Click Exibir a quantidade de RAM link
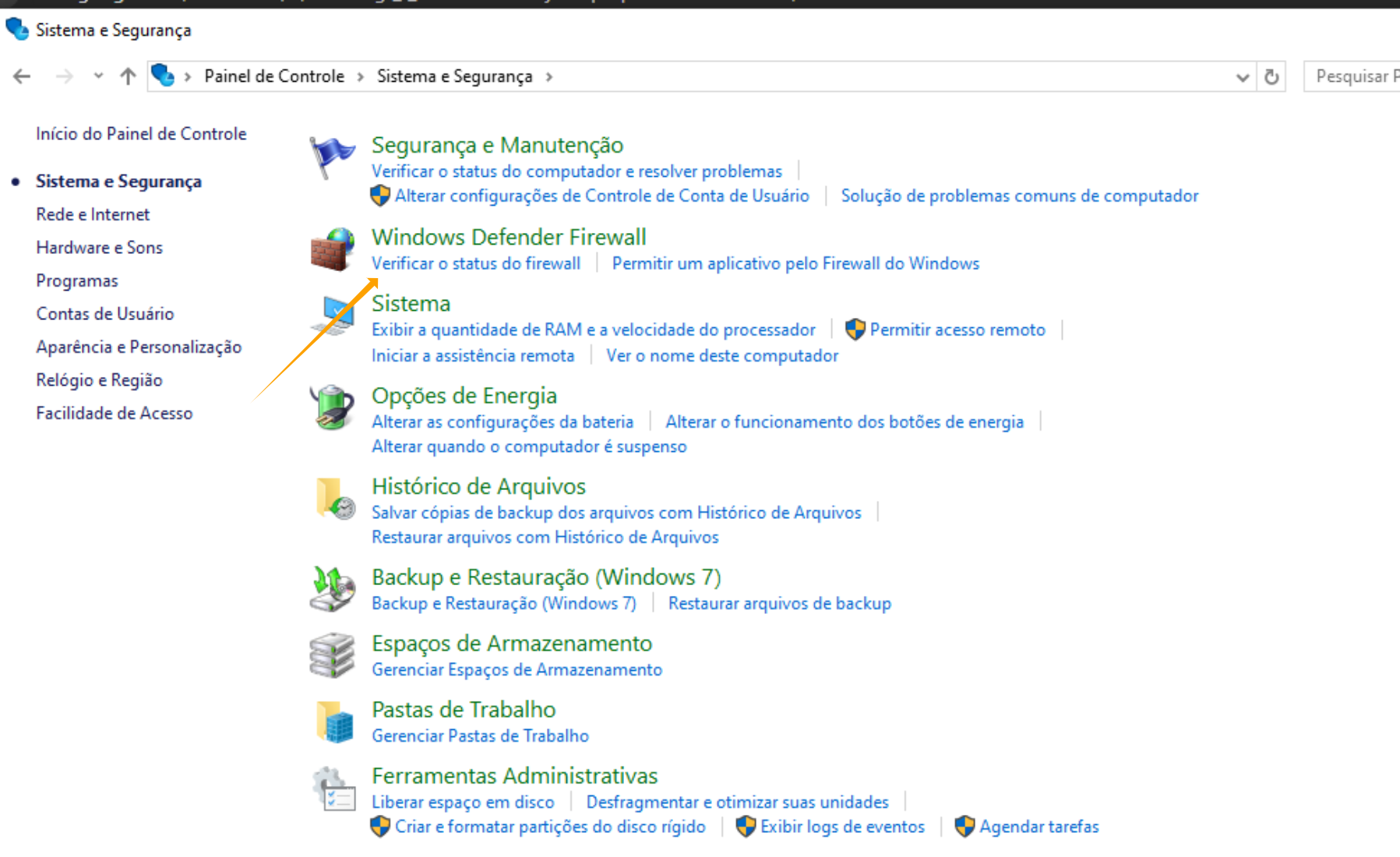Viewport: 1400px width, 857px height. [x=594, y=330]
